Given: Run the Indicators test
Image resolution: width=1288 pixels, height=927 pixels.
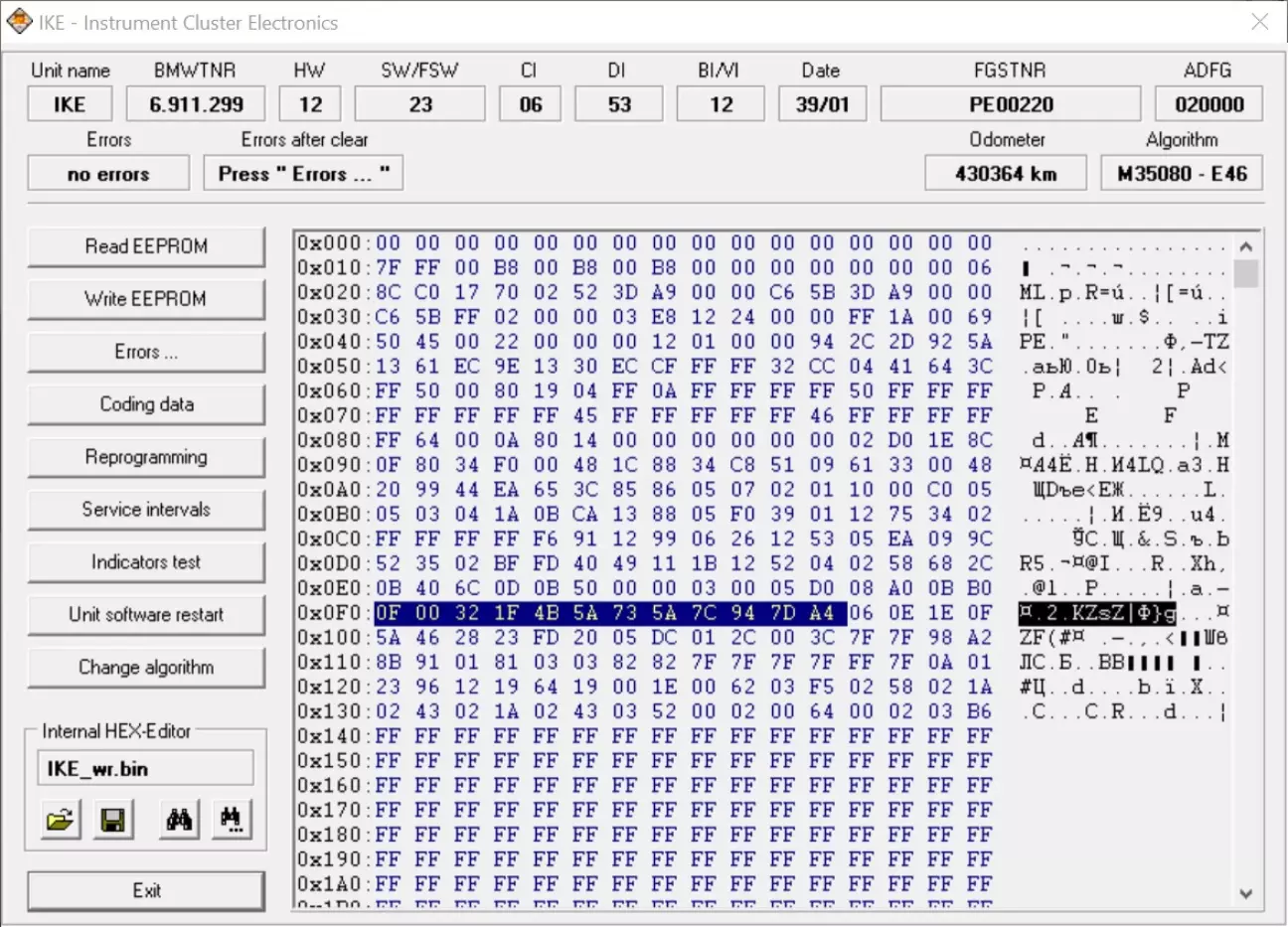Looking at the screenshot, I should pos(146,562).
